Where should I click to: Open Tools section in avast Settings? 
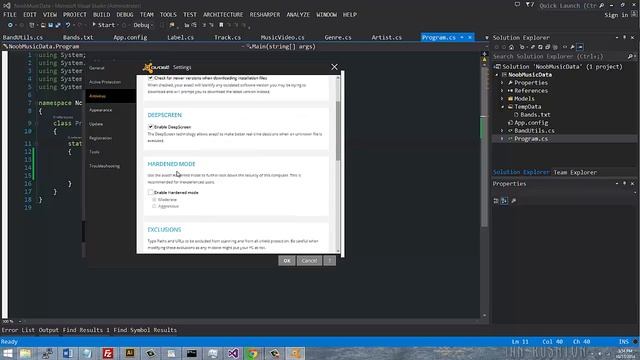tap(94, 152)
